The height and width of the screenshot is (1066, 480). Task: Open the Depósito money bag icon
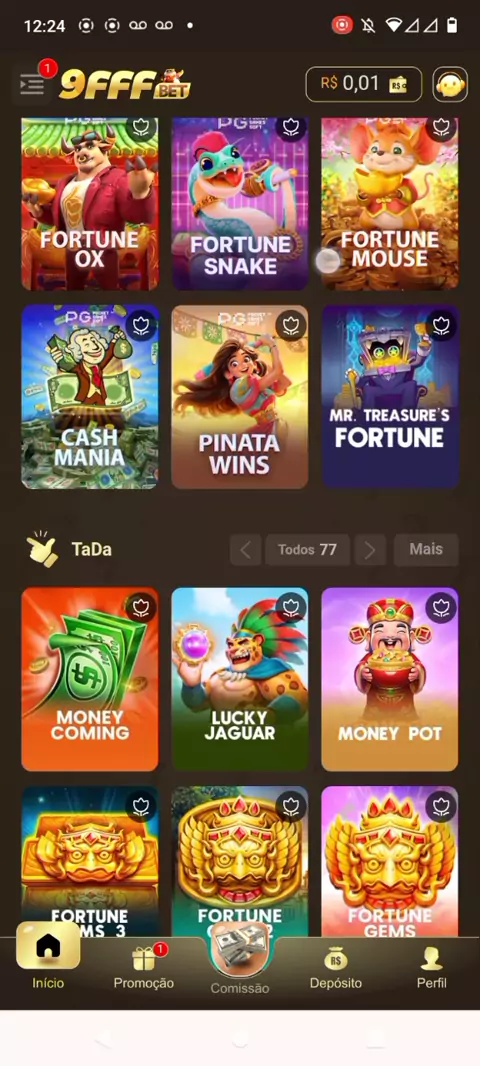pos(336,959)
